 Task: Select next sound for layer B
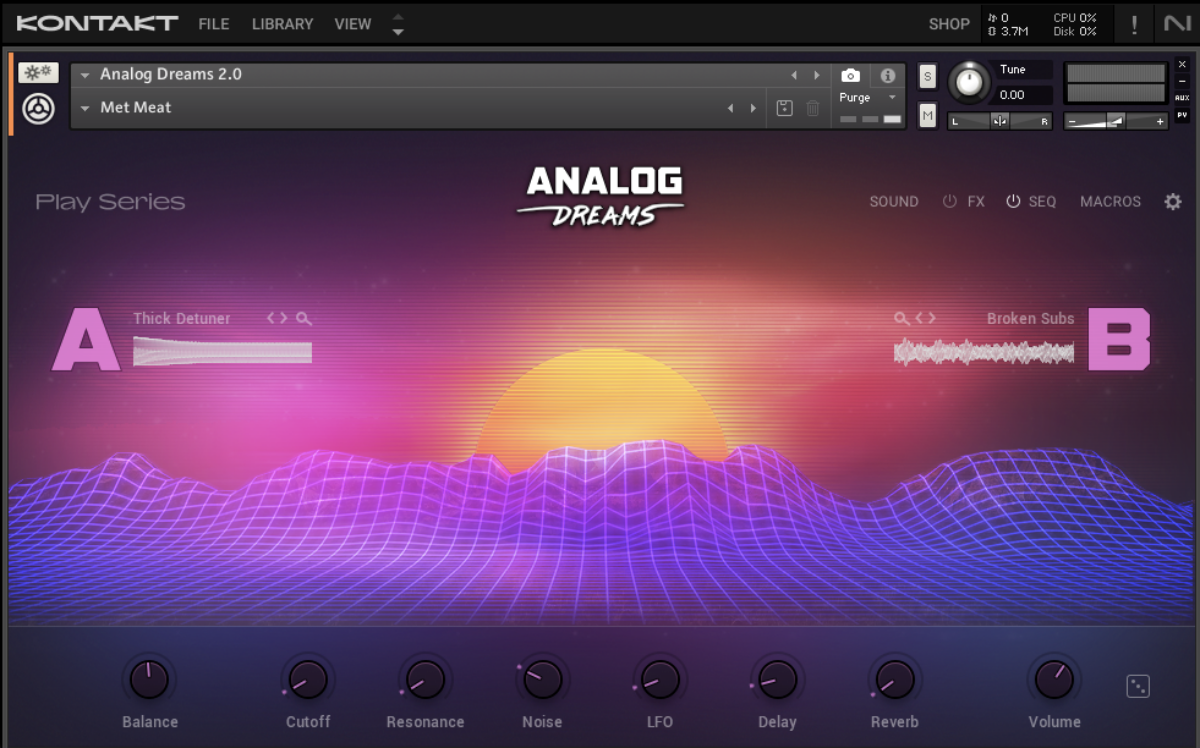(x=932, y=318)
